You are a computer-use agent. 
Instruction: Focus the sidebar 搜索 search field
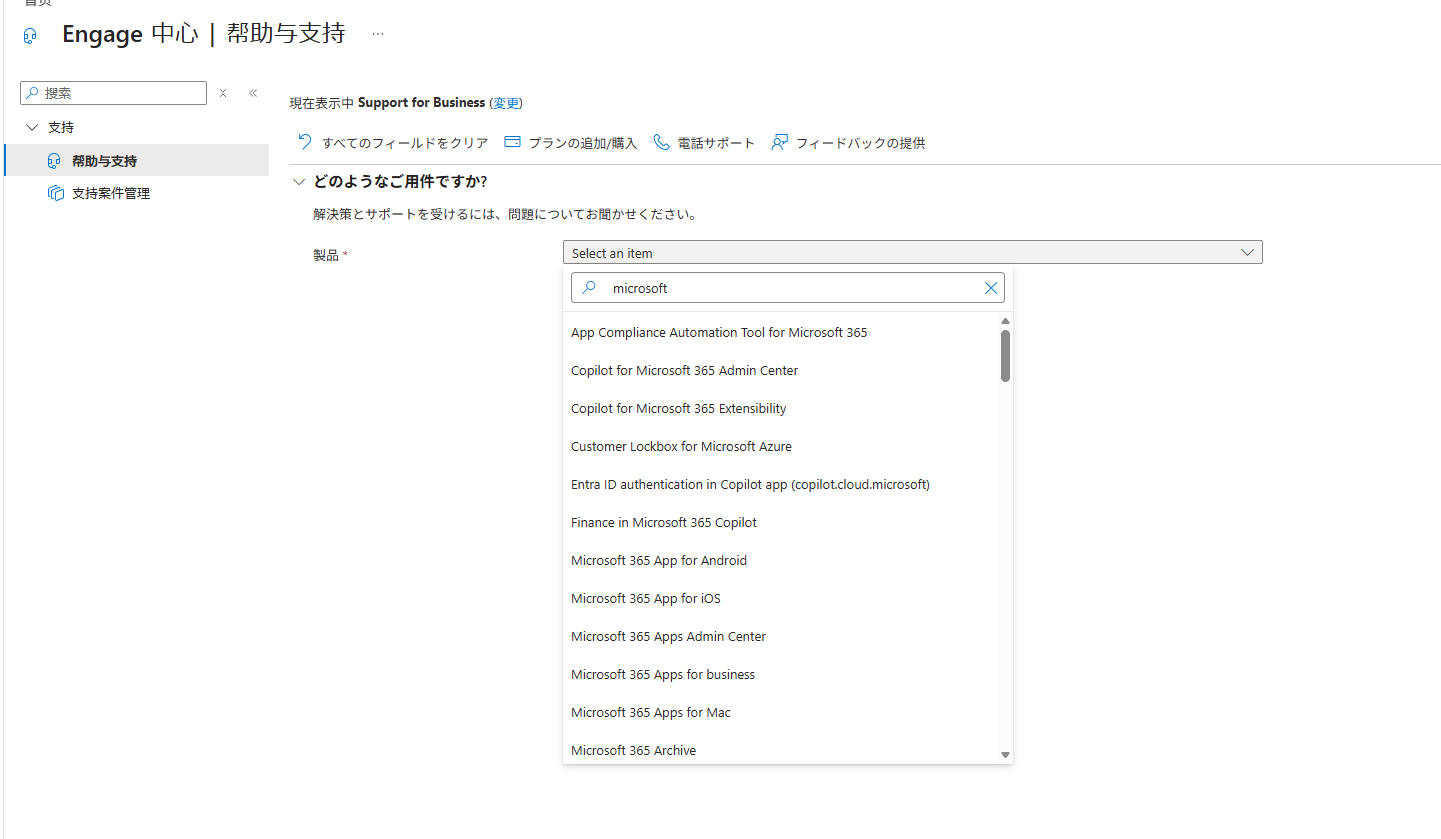(113, 93)
